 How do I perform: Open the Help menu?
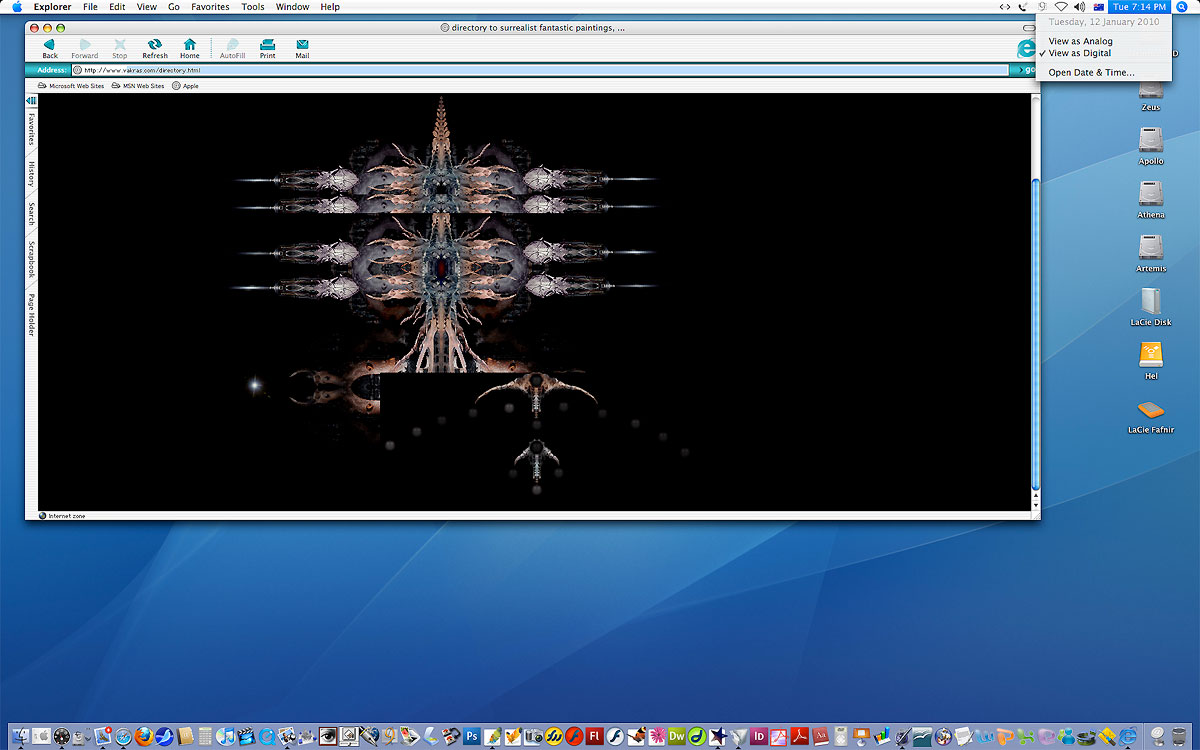coord(330,7)
